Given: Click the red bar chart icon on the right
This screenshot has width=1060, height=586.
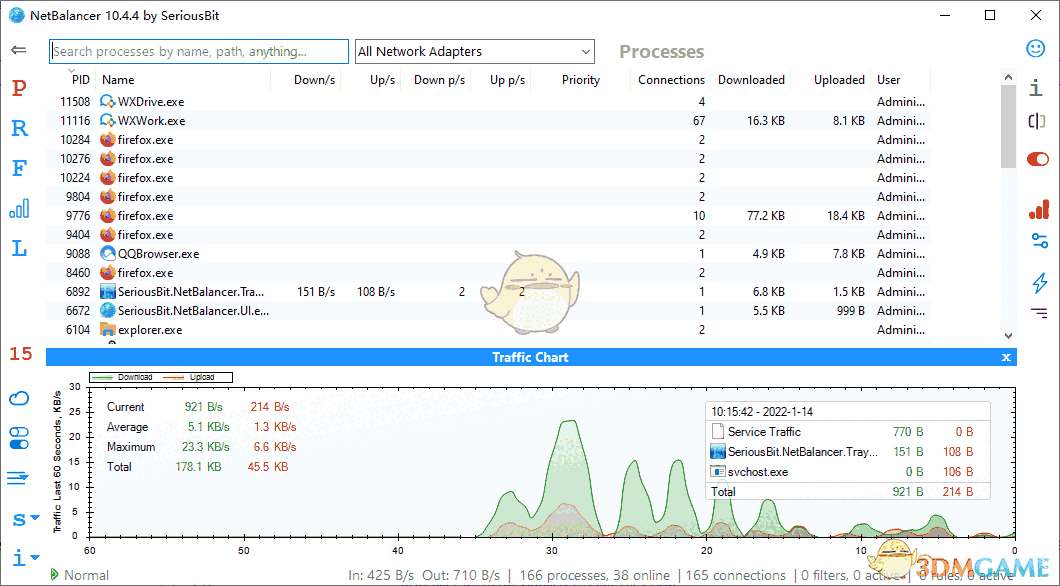Looking at the screenshot, I should 1038,209.
